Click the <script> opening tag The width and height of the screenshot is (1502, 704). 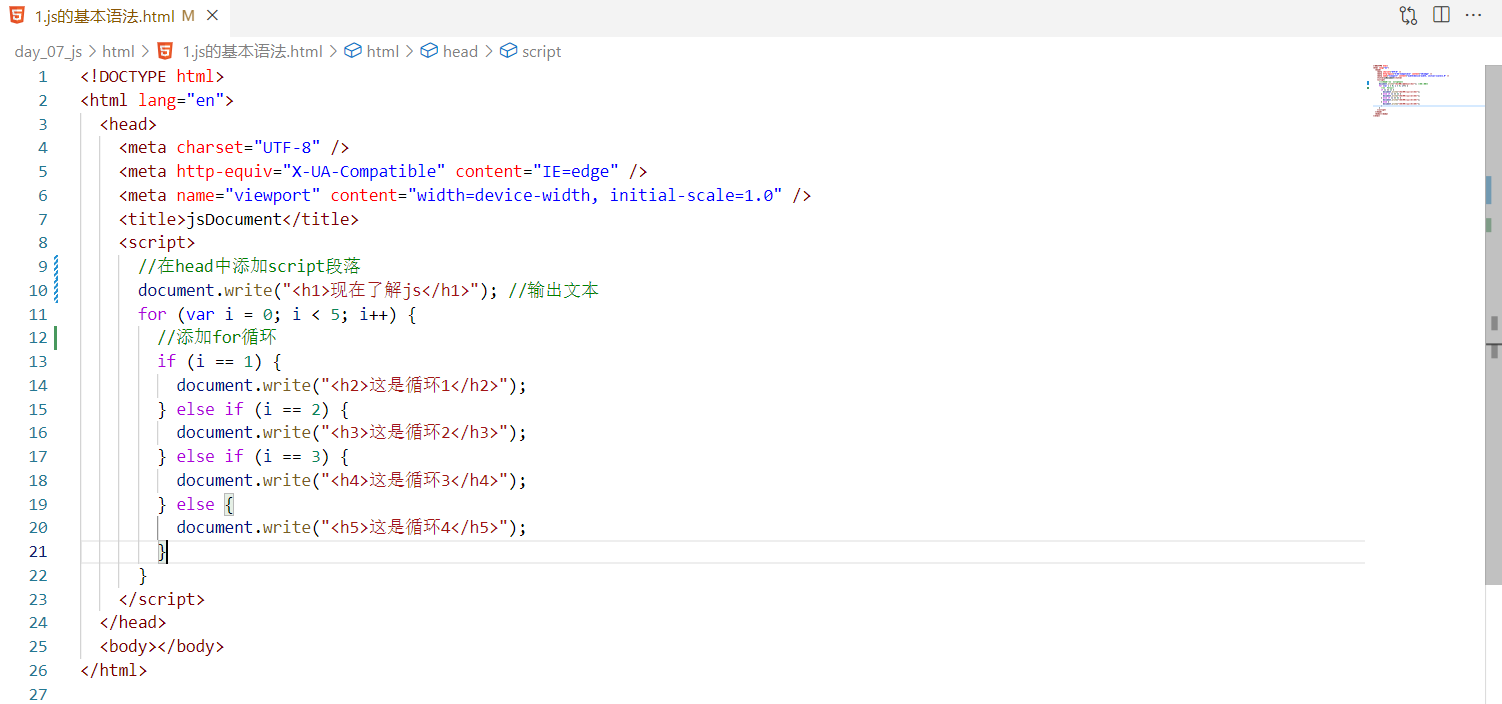[157, 242]
